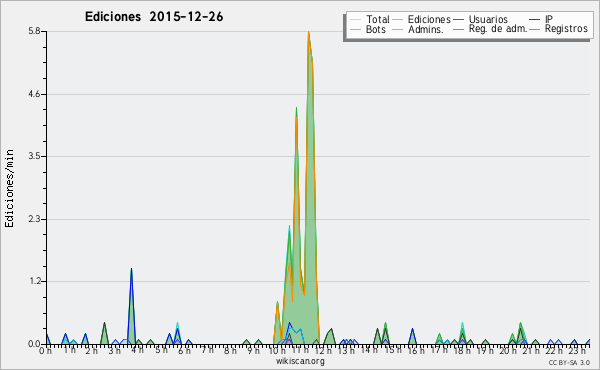Click the y-axis value 2.3

[34, 219]
